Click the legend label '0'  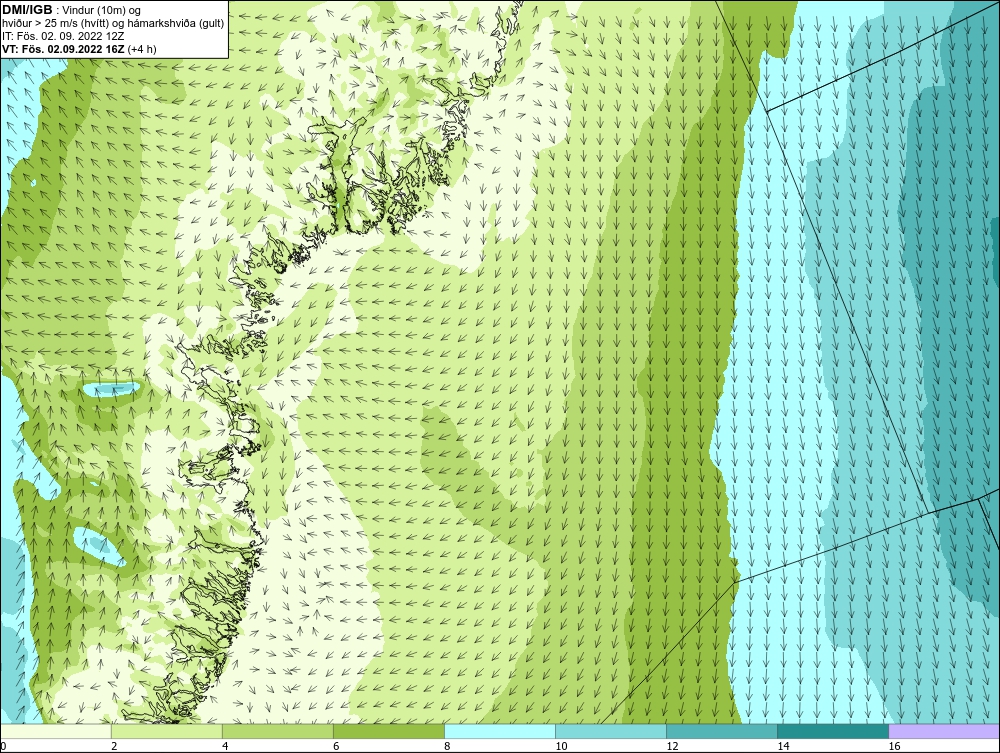click(x=3, y=746)
